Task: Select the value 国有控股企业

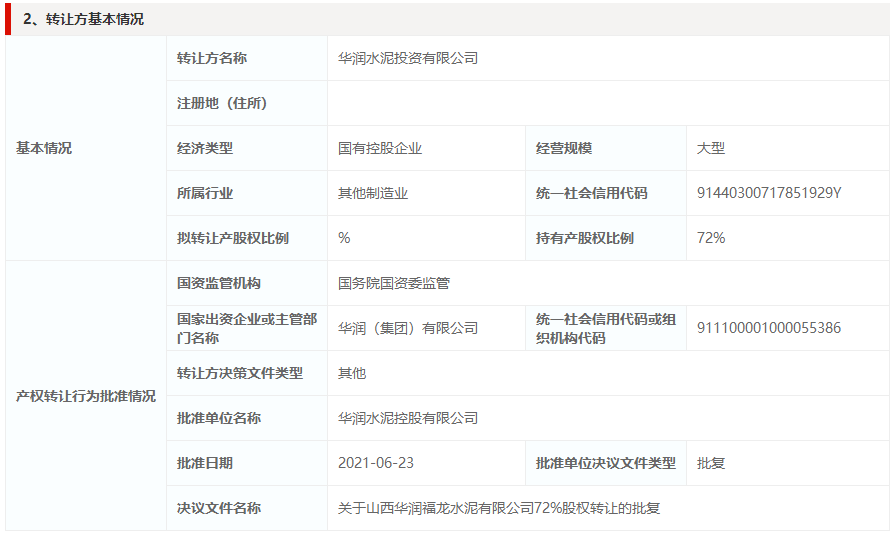Action: point(380,148)
